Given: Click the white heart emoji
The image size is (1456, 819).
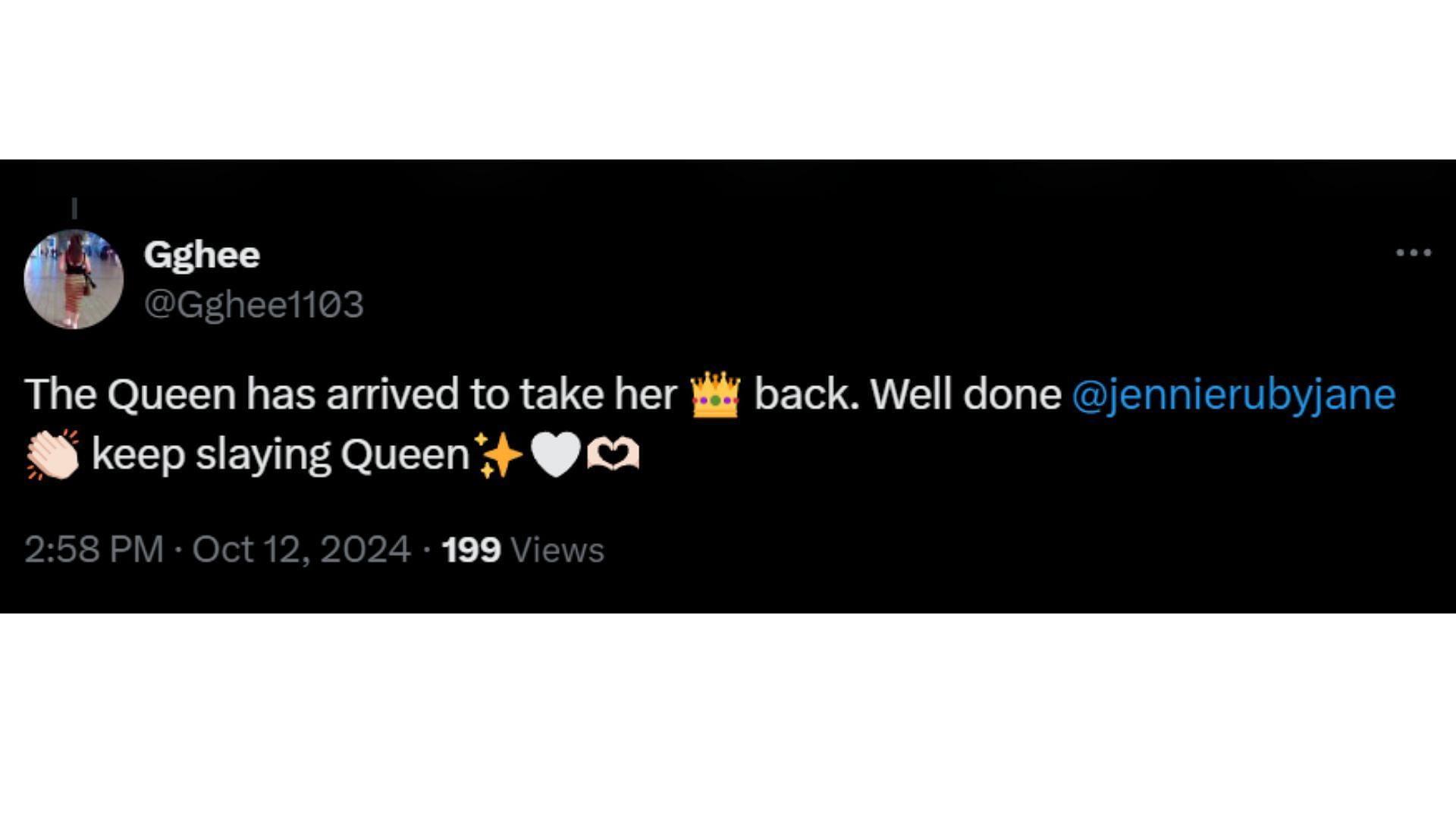Looking at the screenshot, I should point(555,455).
